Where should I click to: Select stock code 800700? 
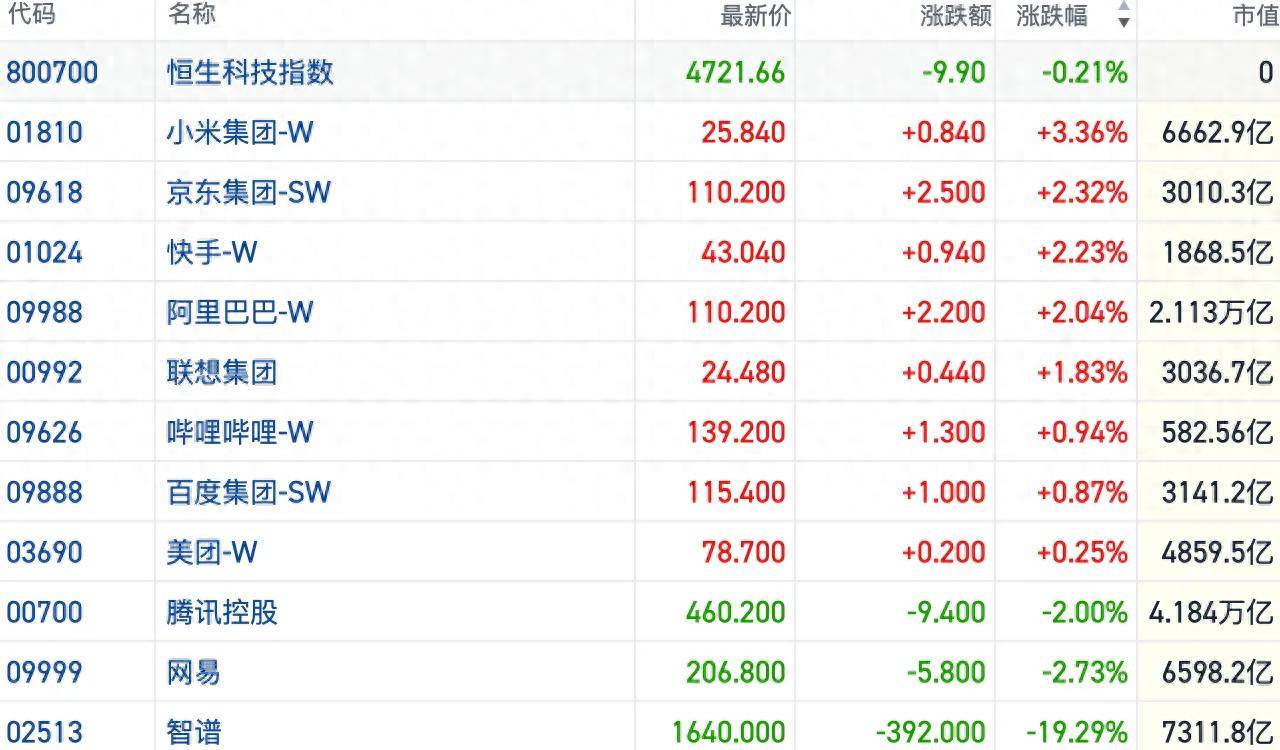pos(52,72)
